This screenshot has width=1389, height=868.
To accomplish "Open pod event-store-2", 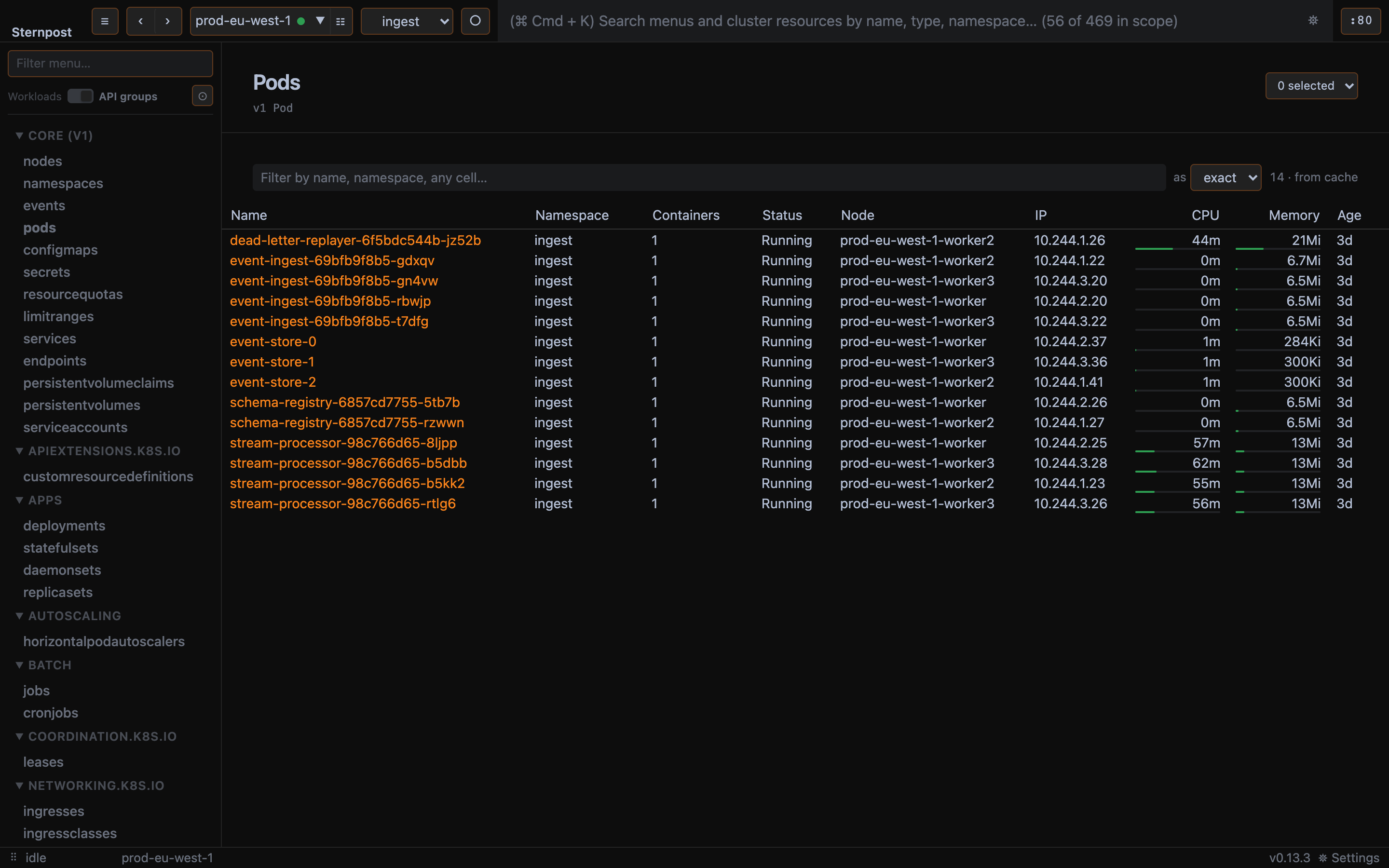I will (272, 382).
